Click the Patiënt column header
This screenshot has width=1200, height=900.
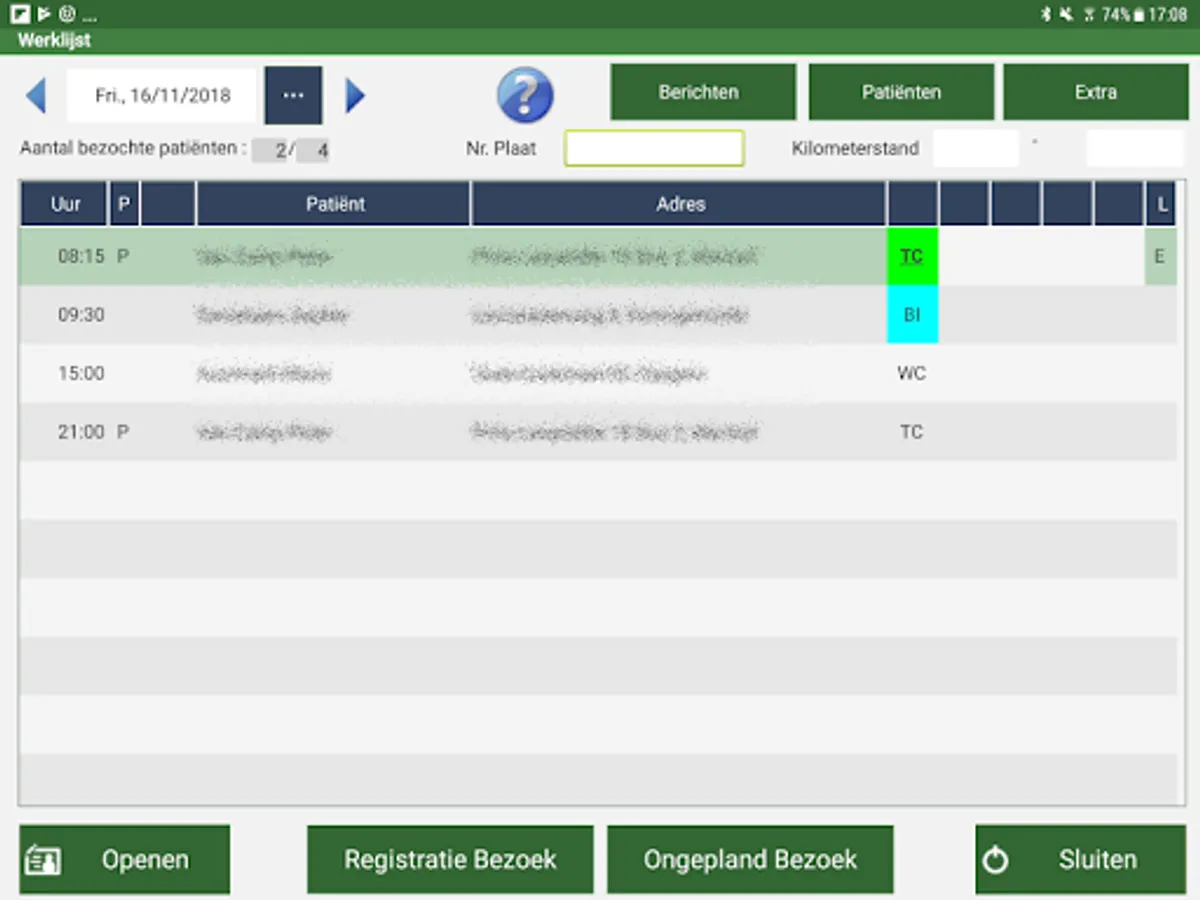tap(335, 204)
